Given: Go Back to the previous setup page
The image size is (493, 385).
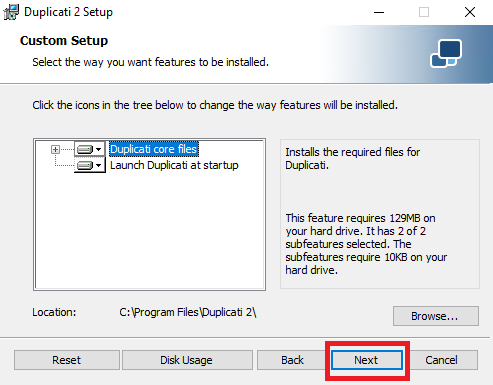Looking at the screenshot, I should click(x=292, y=360).
